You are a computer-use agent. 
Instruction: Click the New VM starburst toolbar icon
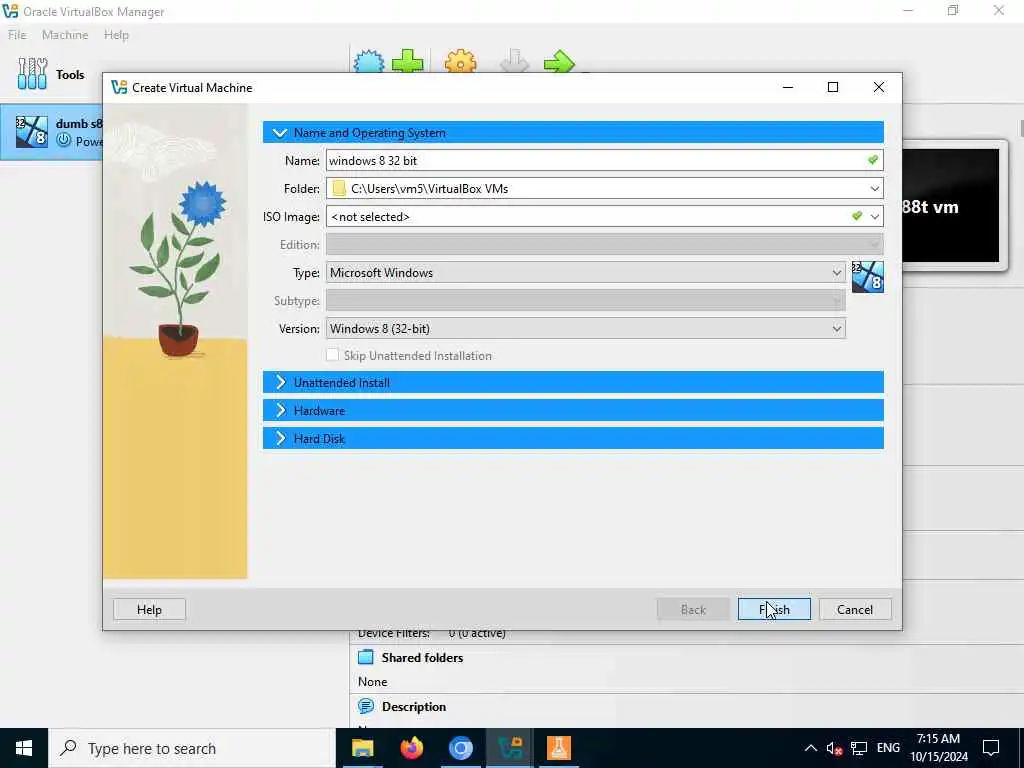point(369,61)
